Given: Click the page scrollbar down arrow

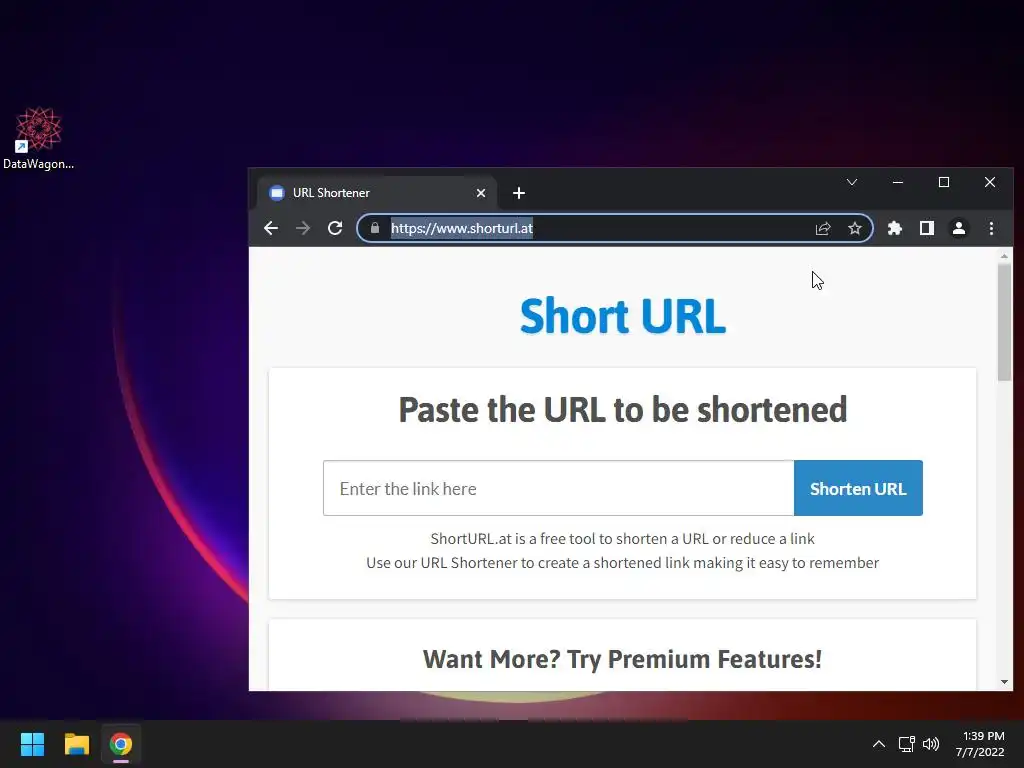Looking at the screenshot, I should click(x=1004, y=682).
